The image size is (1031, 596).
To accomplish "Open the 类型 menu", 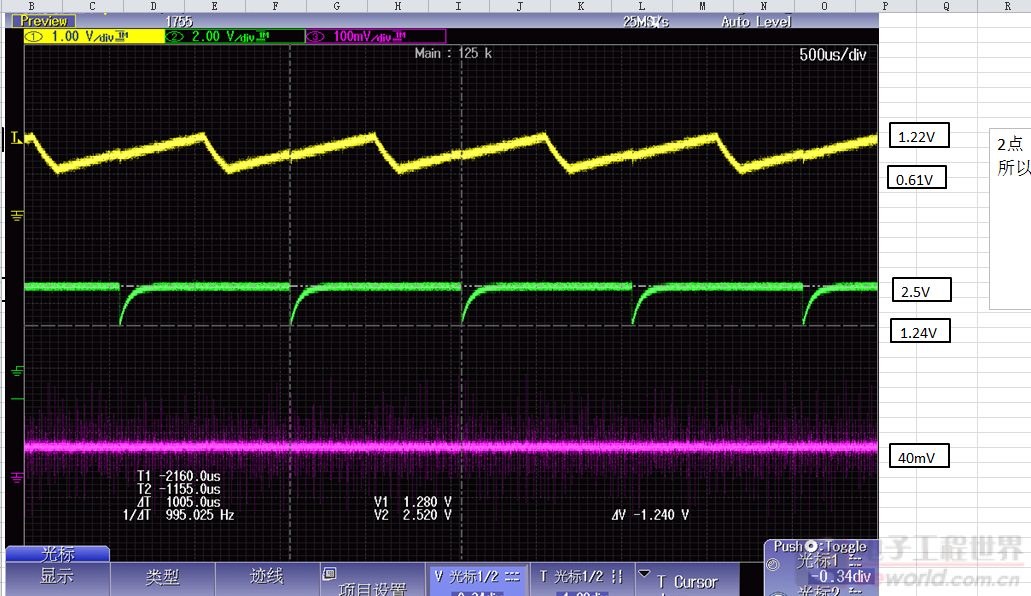I will 162,577.
